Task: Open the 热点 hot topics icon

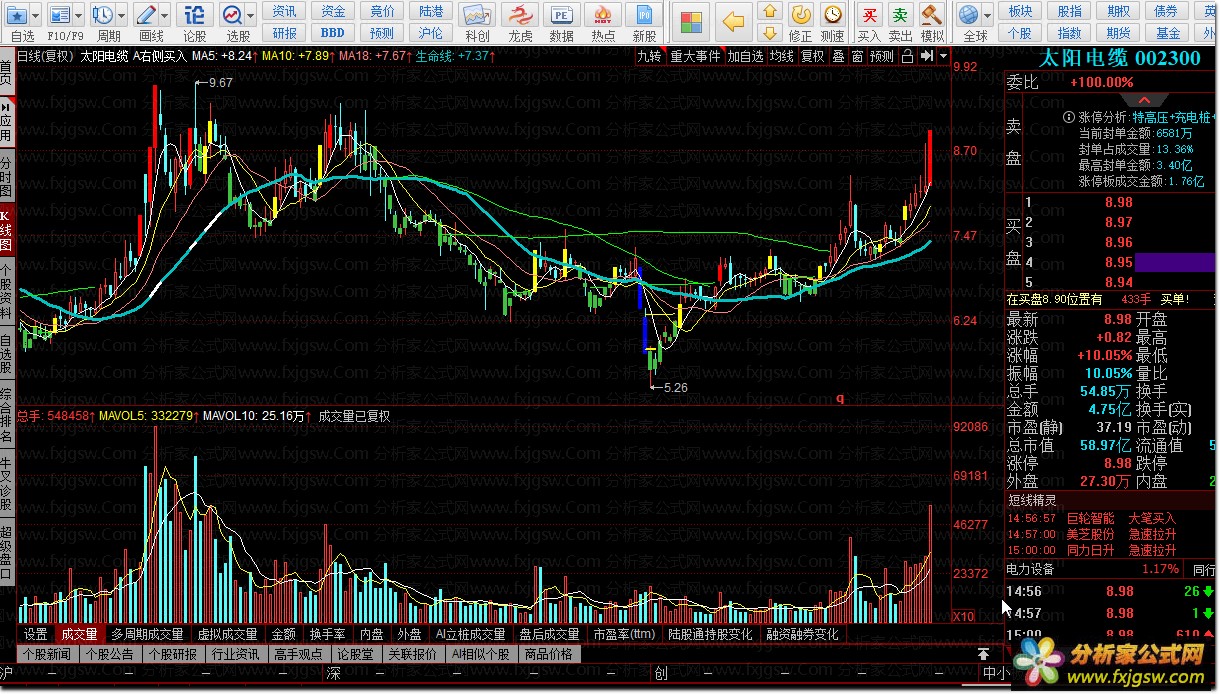Action: (x=603, y=15)
